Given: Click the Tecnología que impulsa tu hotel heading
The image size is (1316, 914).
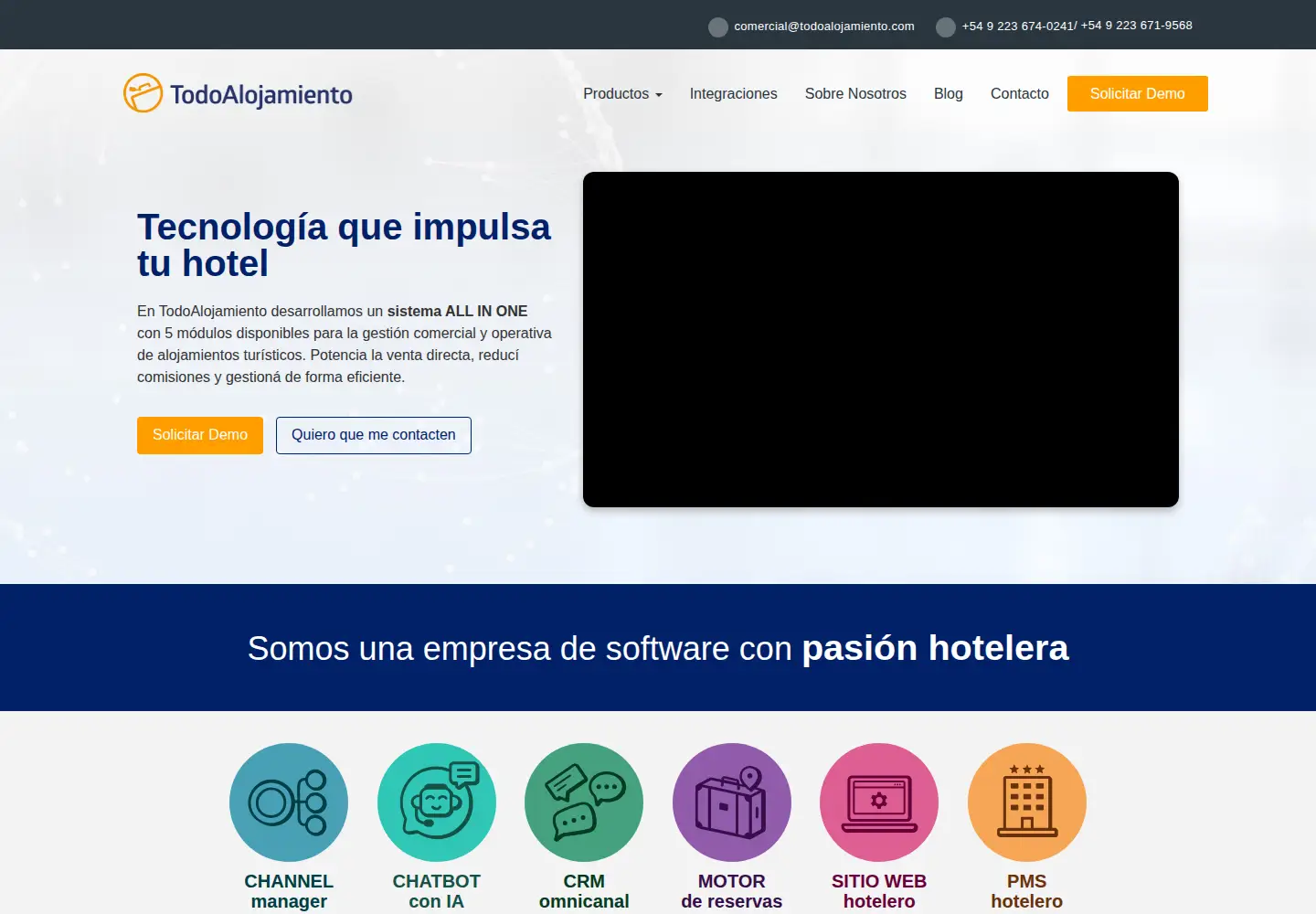Looking at the screenshot, I should tap(344, 245).
